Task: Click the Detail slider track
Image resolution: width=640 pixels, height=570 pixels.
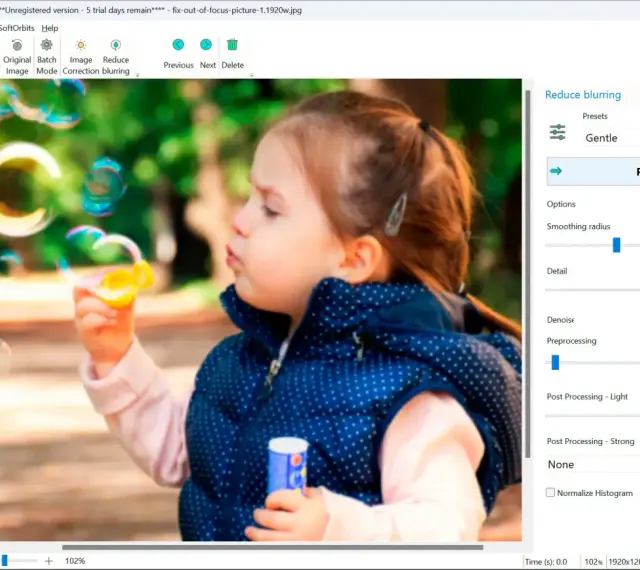Action: click(x=593, y=290)
